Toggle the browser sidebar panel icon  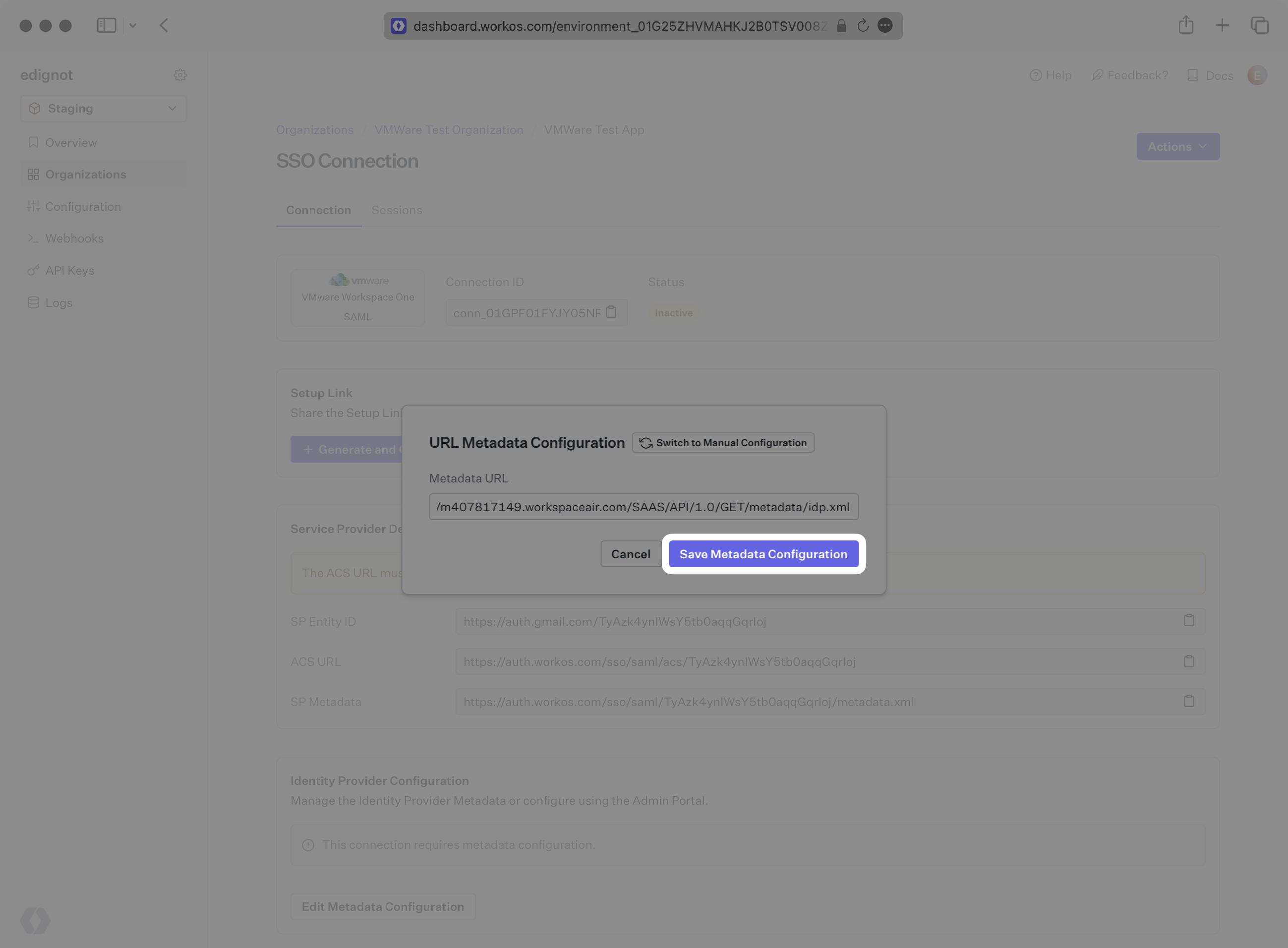[x=107, y=25]
